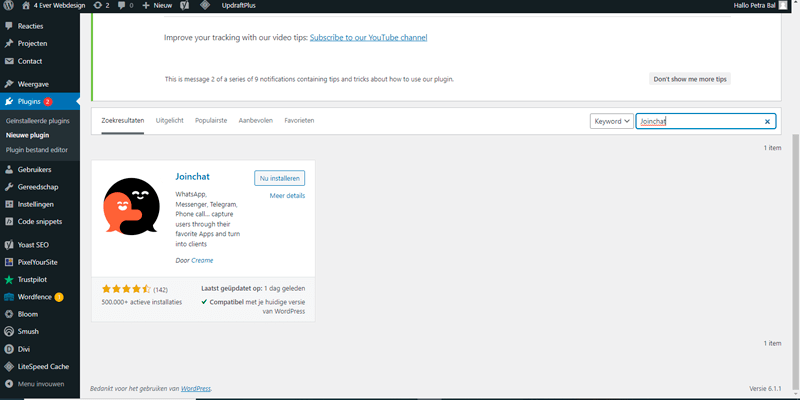Click the Nu installeren button for Joinchat
Screen dimensions: 800x400
(279, 178)
